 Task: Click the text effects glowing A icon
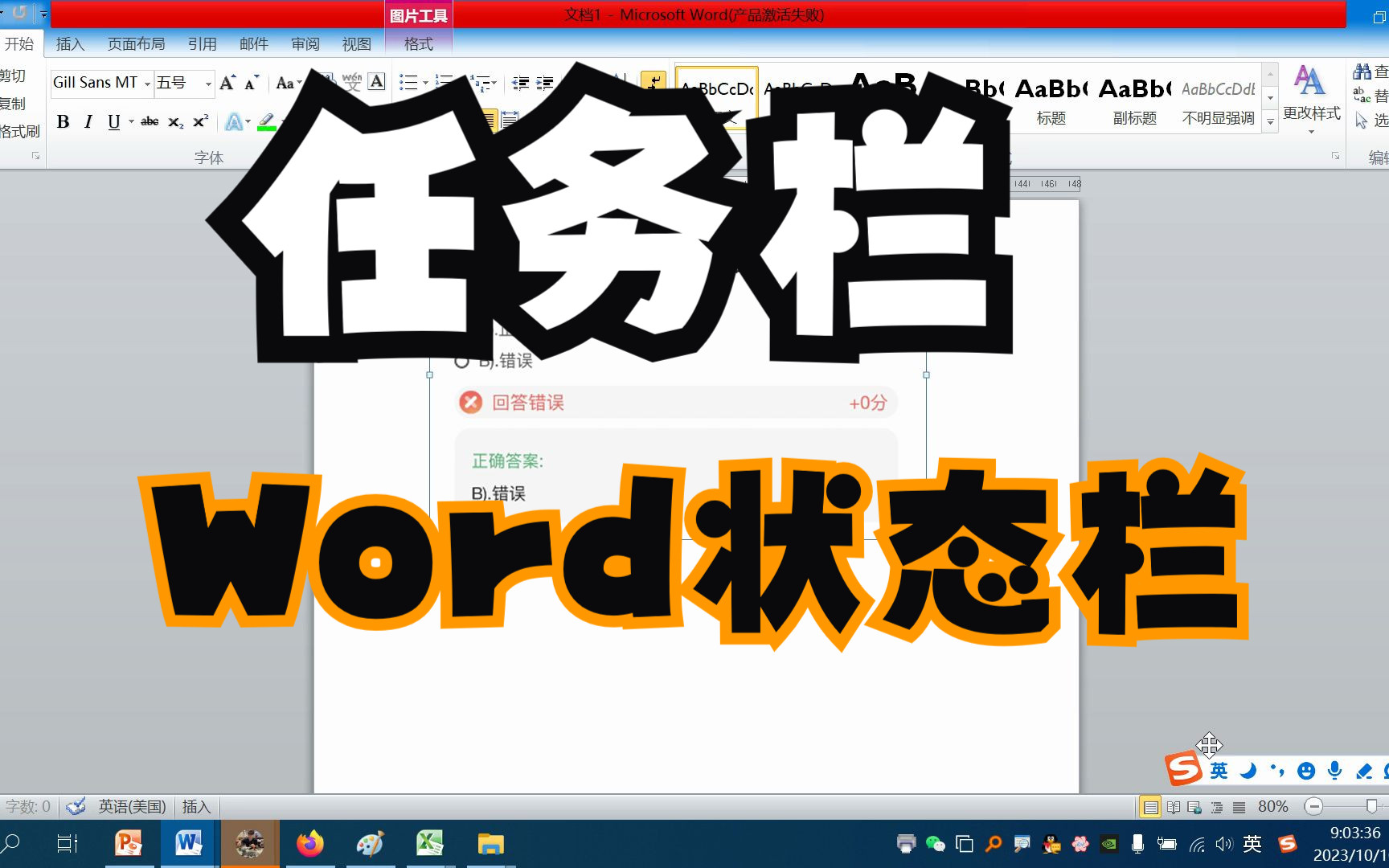(234, 121)
